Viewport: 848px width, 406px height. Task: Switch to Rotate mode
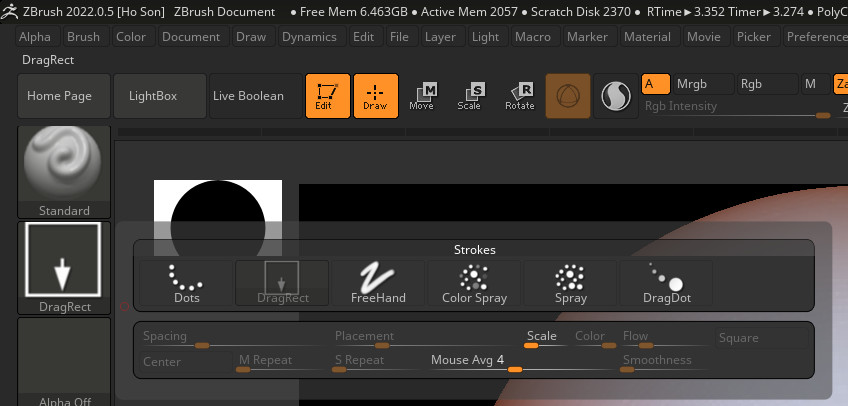click(x=520, y=96)
